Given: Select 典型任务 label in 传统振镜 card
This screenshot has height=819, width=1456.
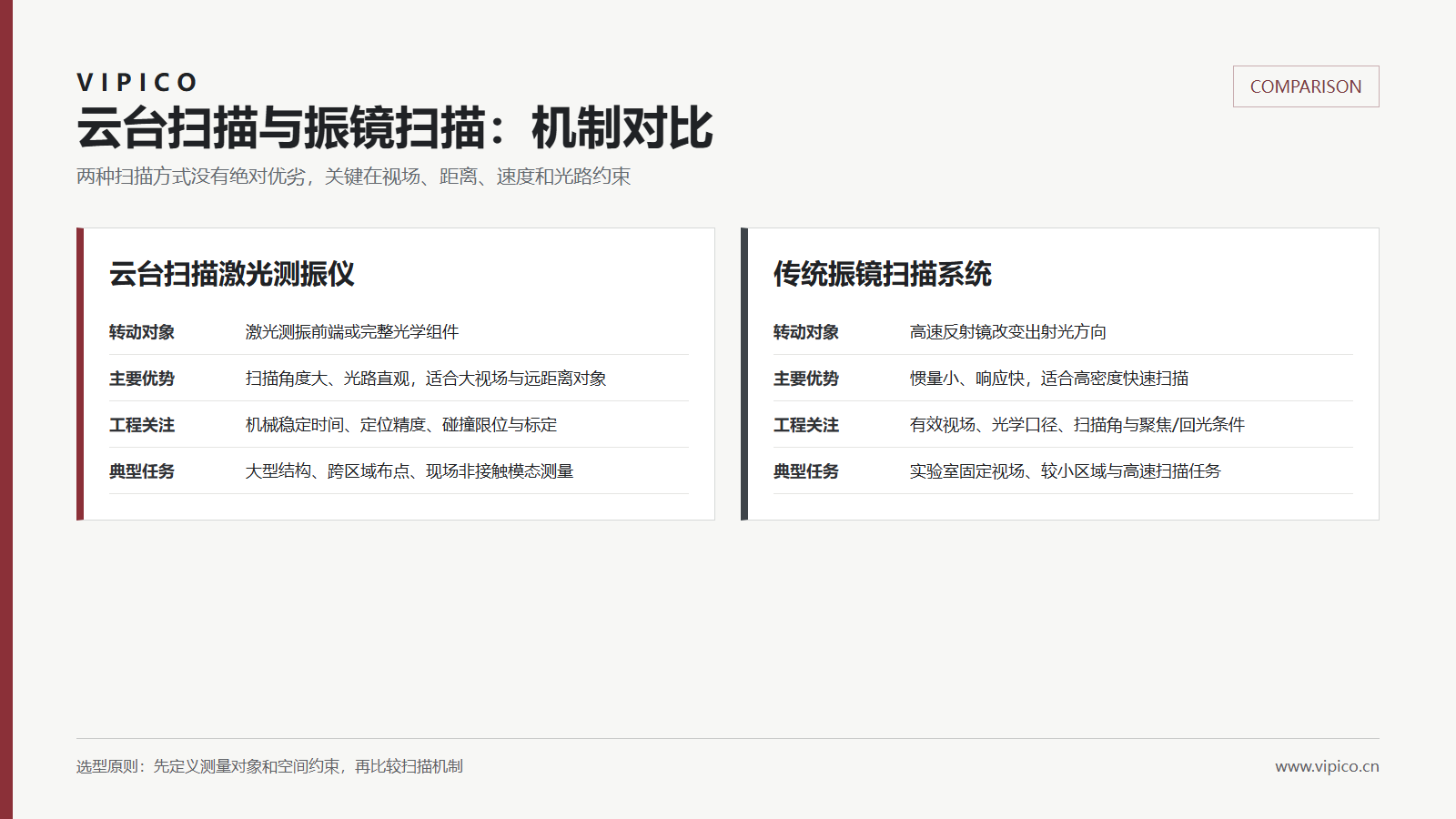Looking at the screenshot, I should point(806,471).
